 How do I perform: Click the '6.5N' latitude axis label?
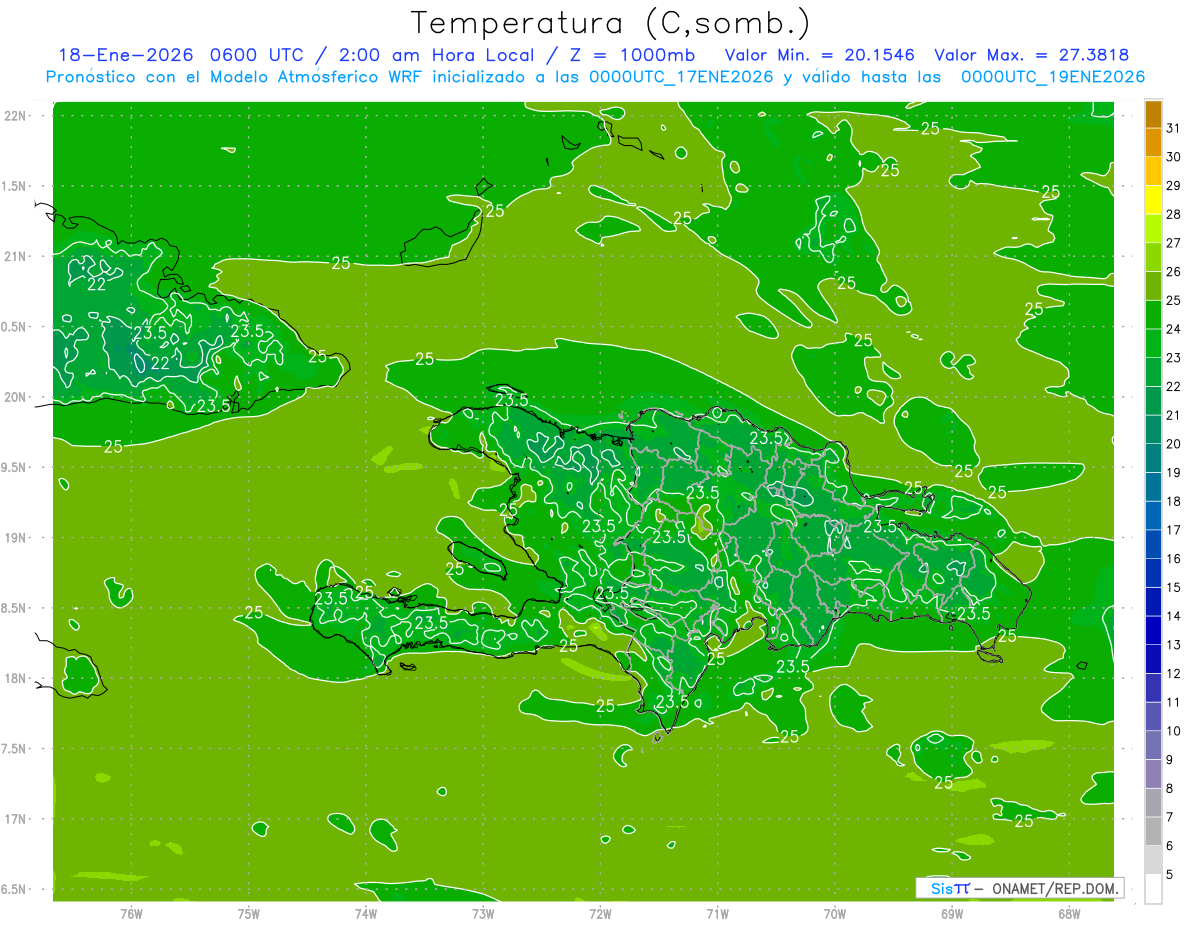16,890
